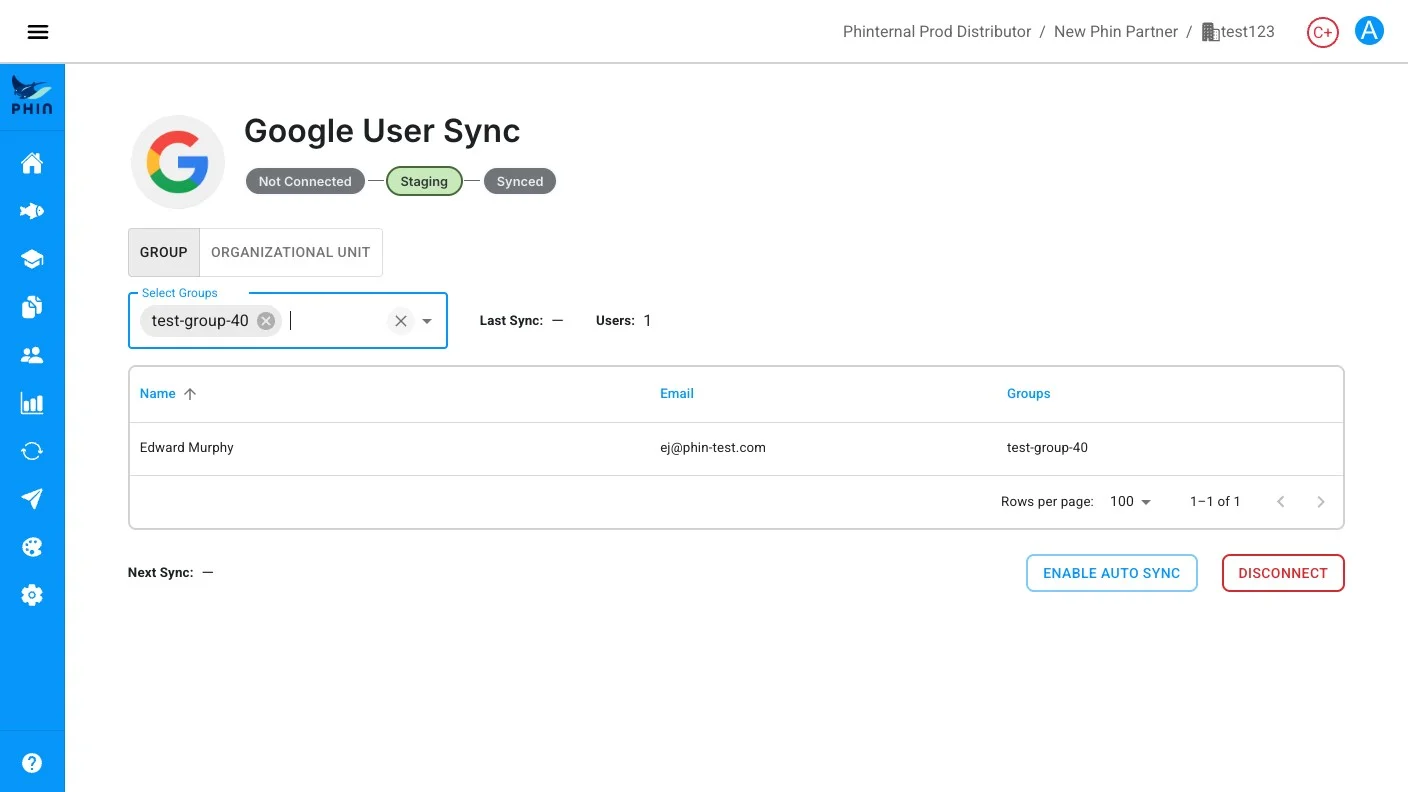Open the palette branding icon
The width and height of the screenshot is (1408, 792).
click(32, 547)
